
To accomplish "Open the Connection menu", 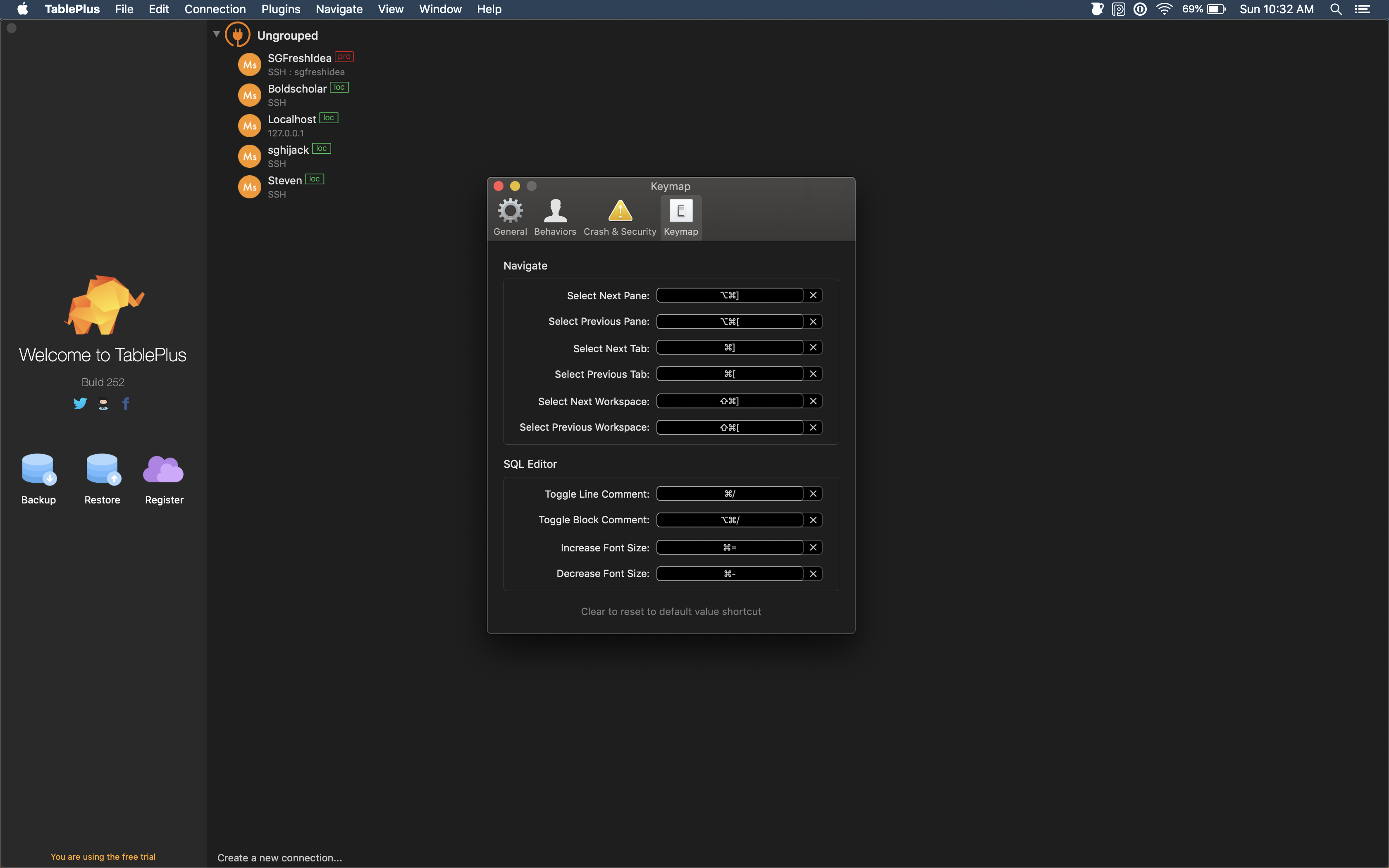I will tap(215, 9).
